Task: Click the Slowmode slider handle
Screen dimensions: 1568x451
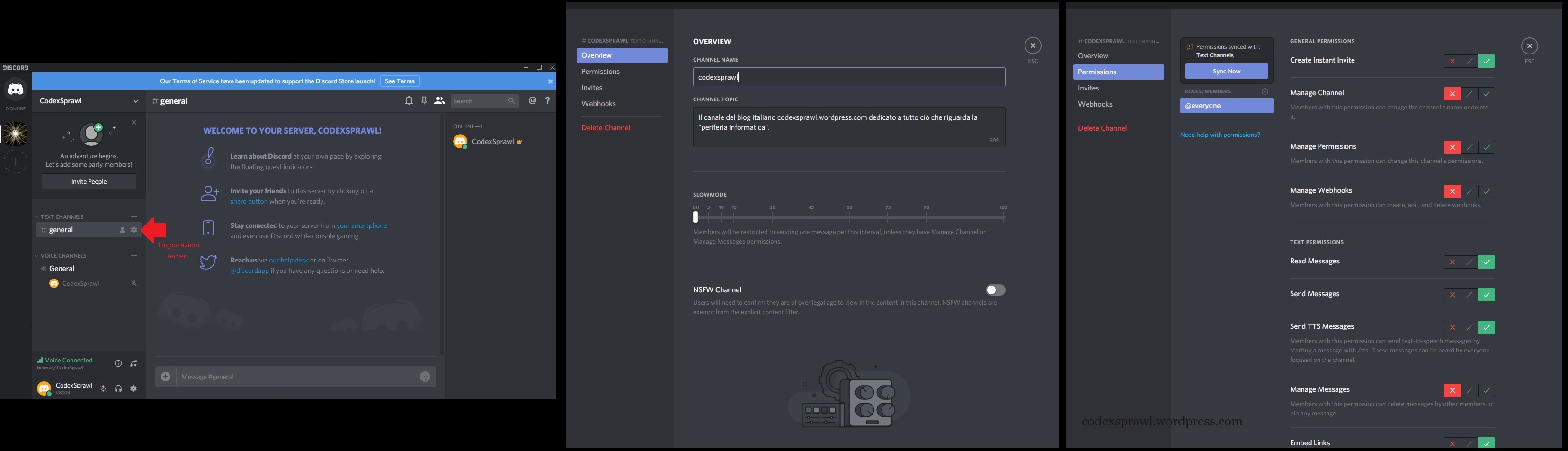Action: pyautogui.click(x=695, y=217)
